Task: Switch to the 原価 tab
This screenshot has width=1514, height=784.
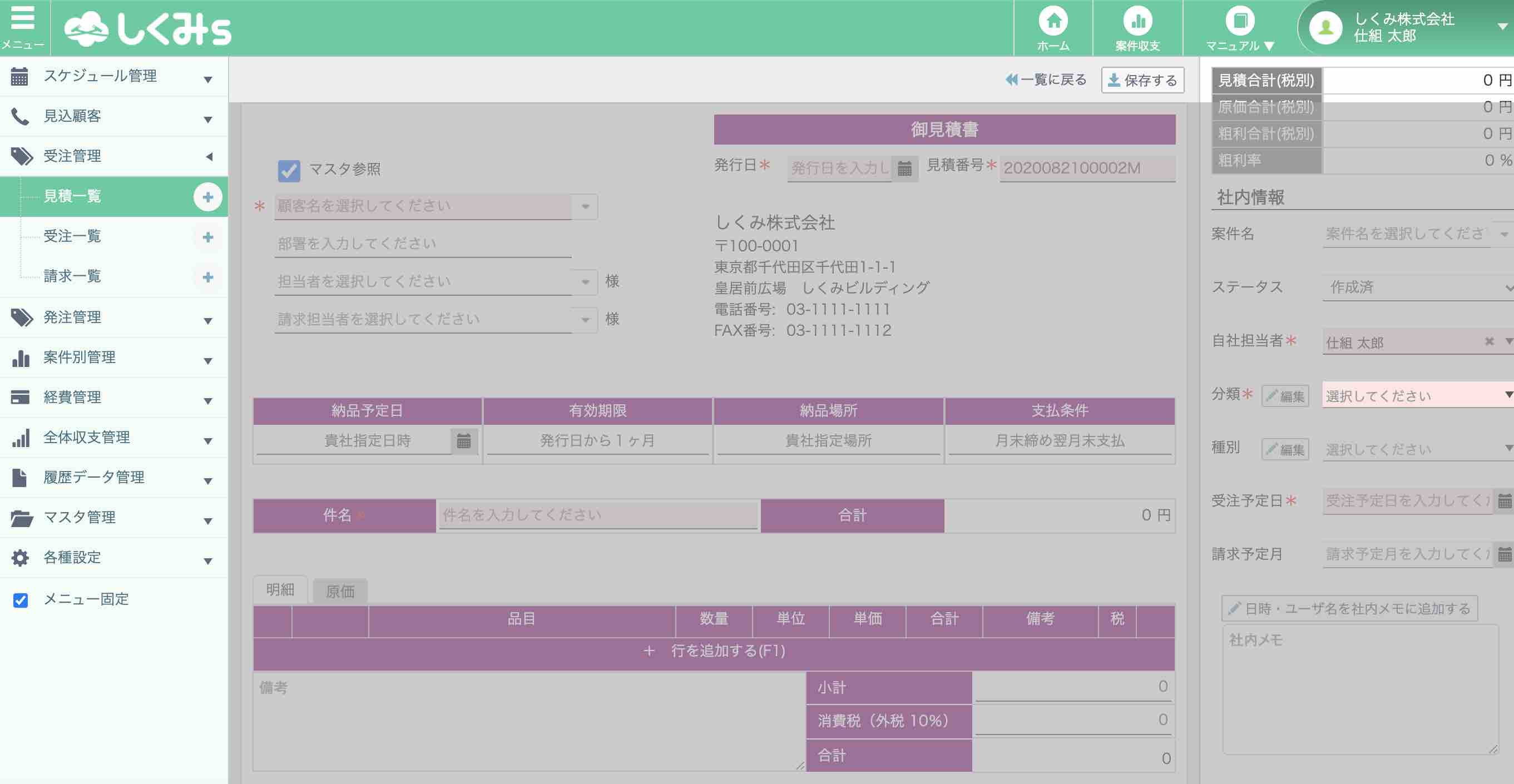Action: click(x=340, y=592)
